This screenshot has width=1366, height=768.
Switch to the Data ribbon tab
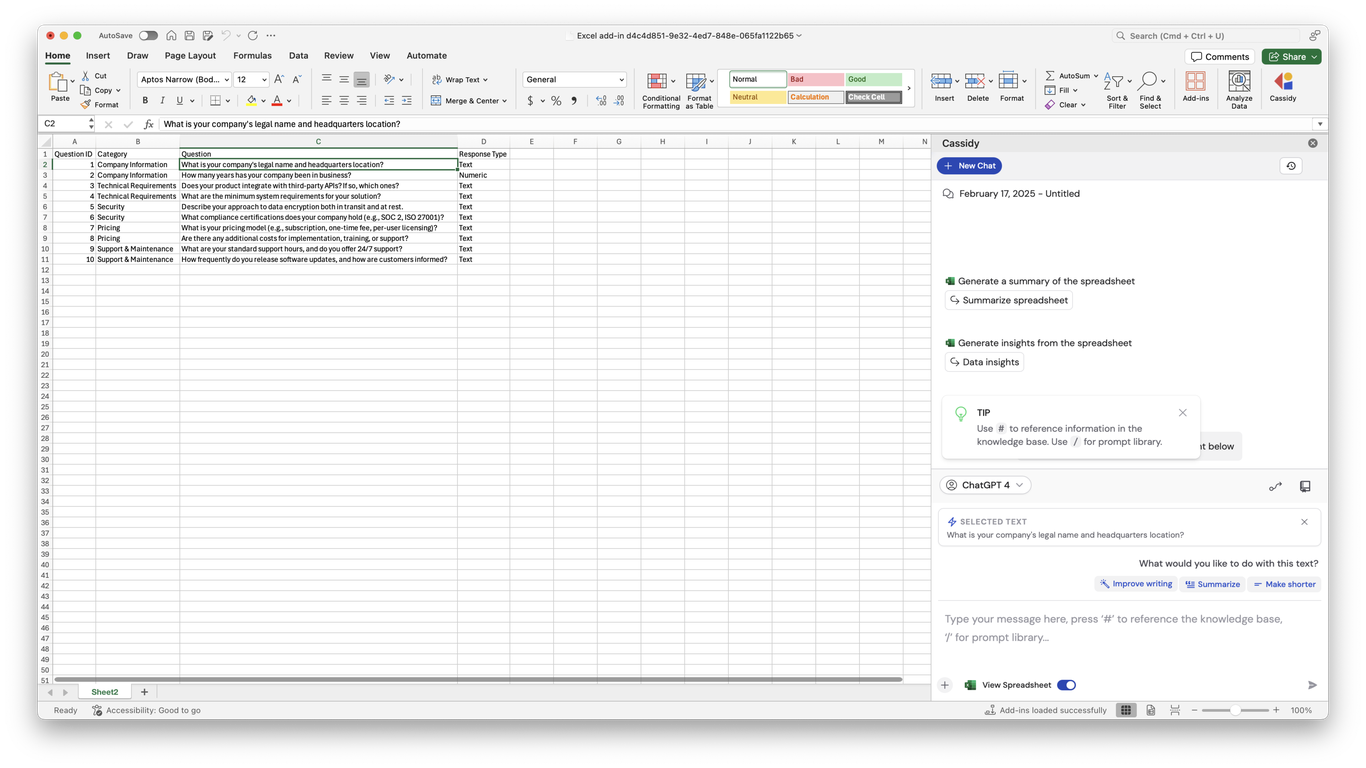(298, 56)
